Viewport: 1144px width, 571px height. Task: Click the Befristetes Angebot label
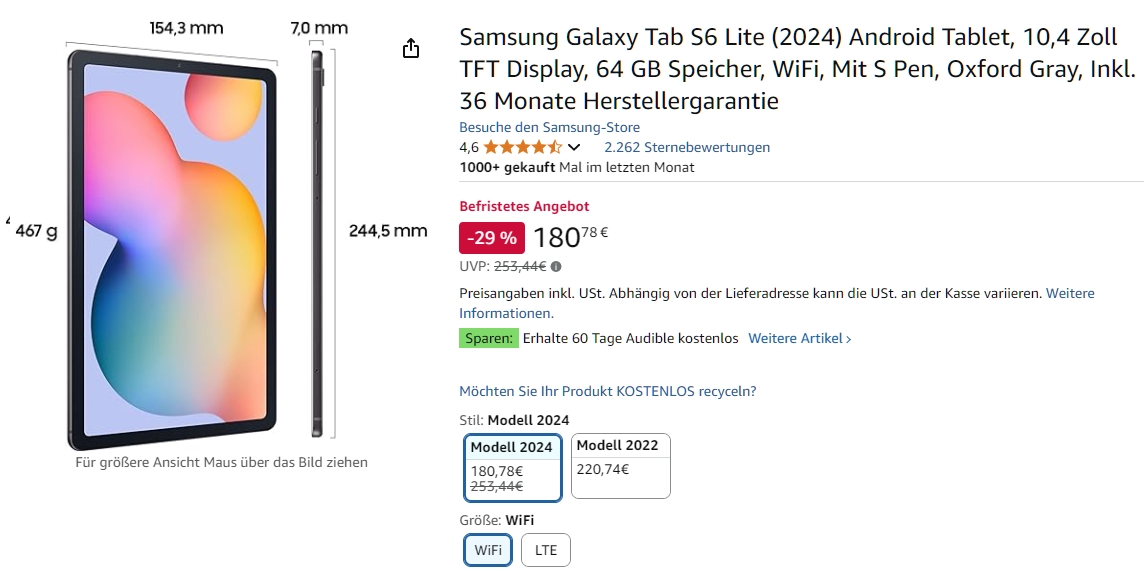pos(524,206)
